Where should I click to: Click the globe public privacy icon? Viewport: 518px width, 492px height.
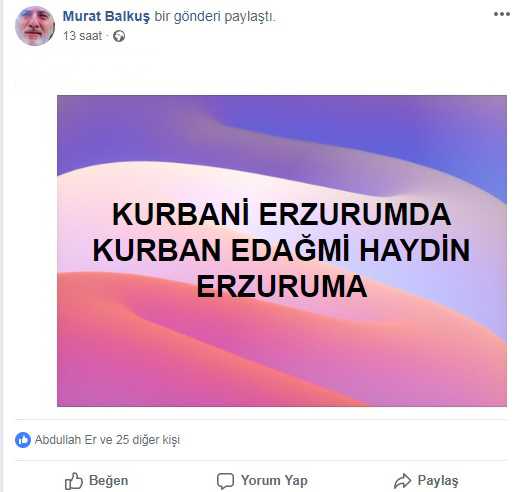point(119,36)
